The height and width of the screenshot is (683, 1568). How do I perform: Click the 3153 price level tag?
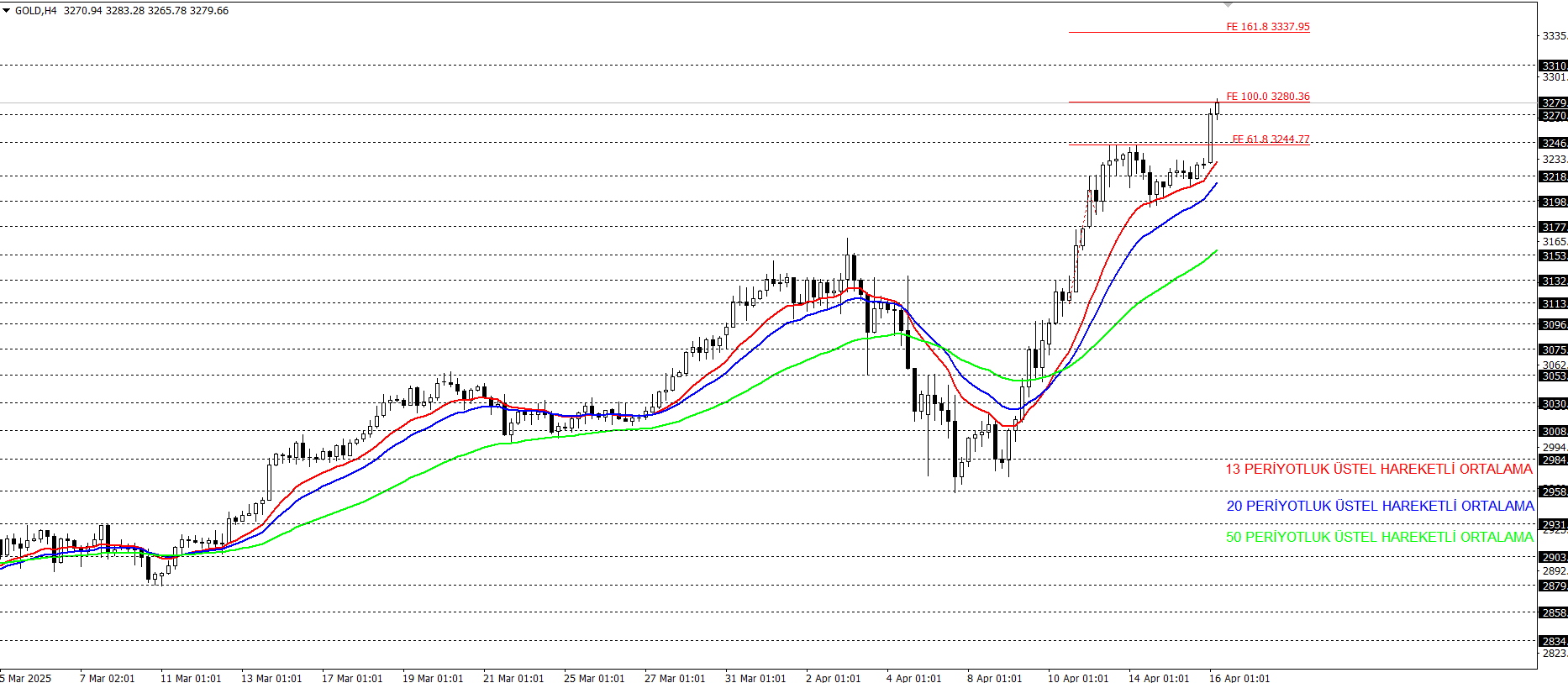tap(1553, 255)
